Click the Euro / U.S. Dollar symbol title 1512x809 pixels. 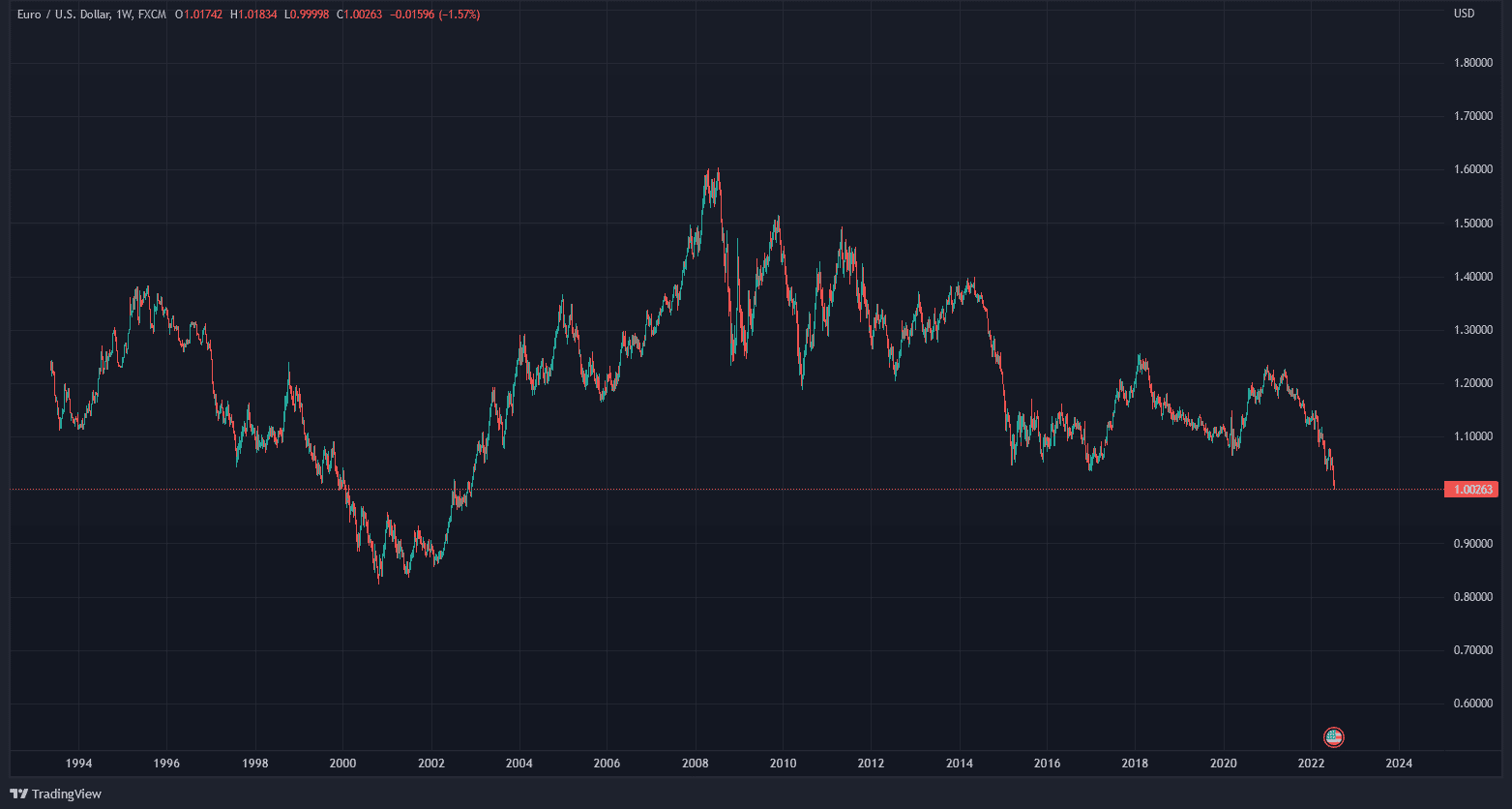pos(62,15)
